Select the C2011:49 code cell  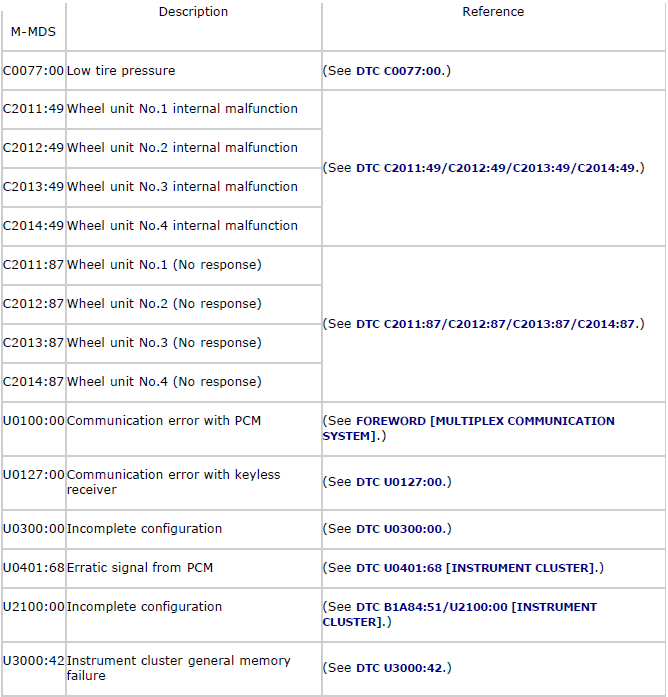pos(34,109)
